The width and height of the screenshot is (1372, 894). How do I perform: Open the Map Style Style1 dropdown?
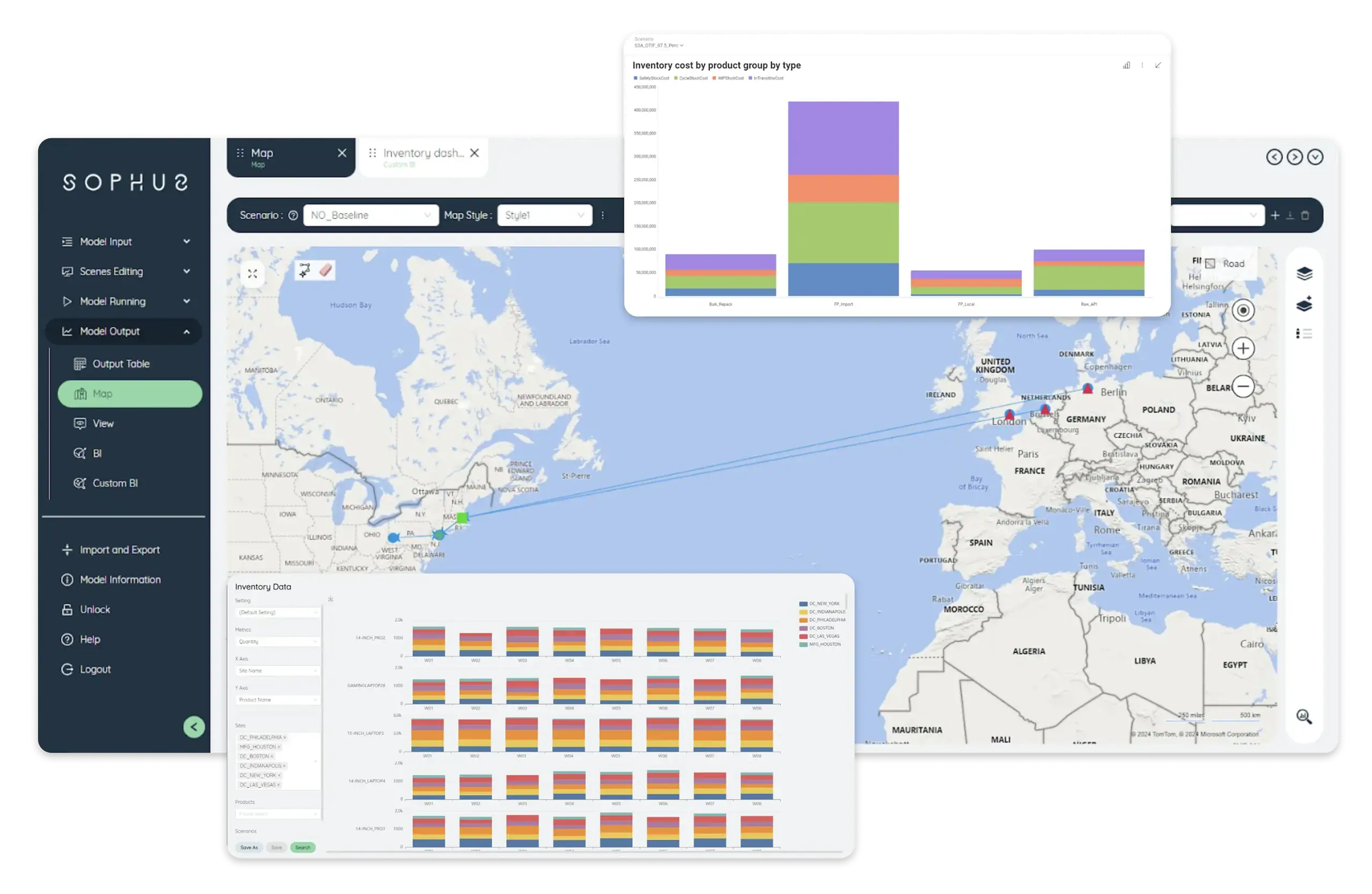pyautogui.click(x=544, y=215)
